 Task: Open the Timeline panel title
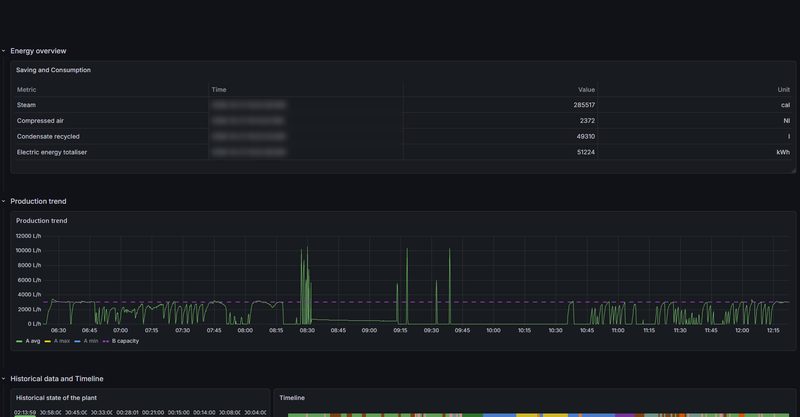point(292,398)
